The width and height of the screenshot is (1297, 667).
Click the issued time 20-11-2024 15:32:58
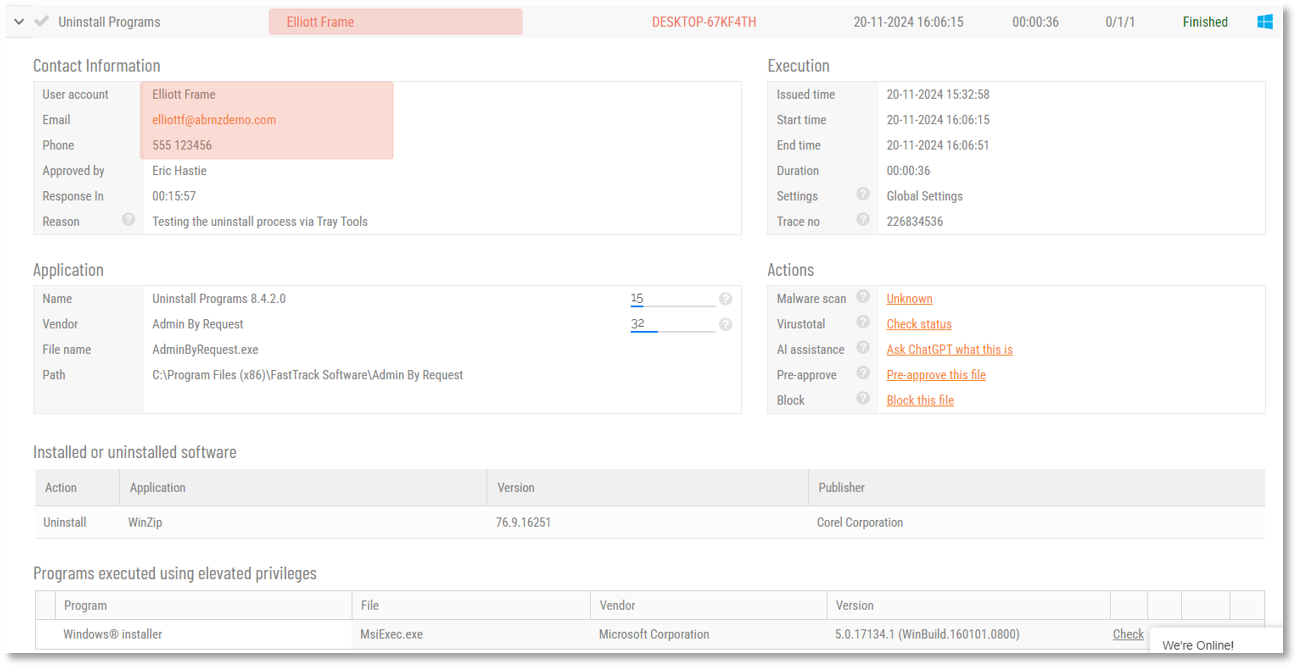(x=938, y=95)
